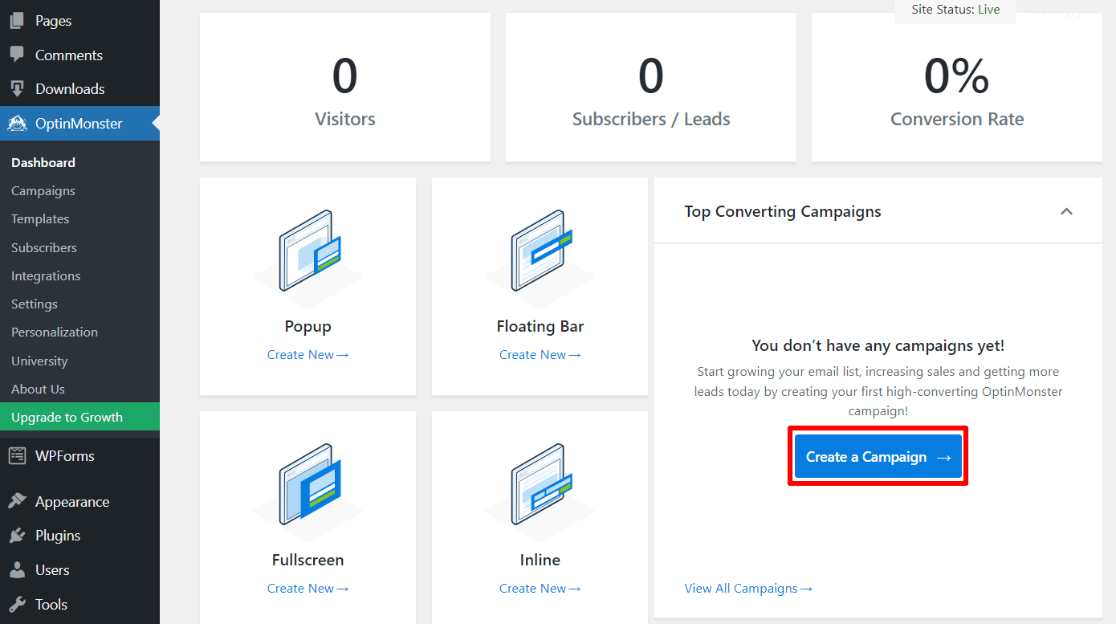Click the Site Status: Live badge
The image size is (1116, 624).
(x=955, y=9)
